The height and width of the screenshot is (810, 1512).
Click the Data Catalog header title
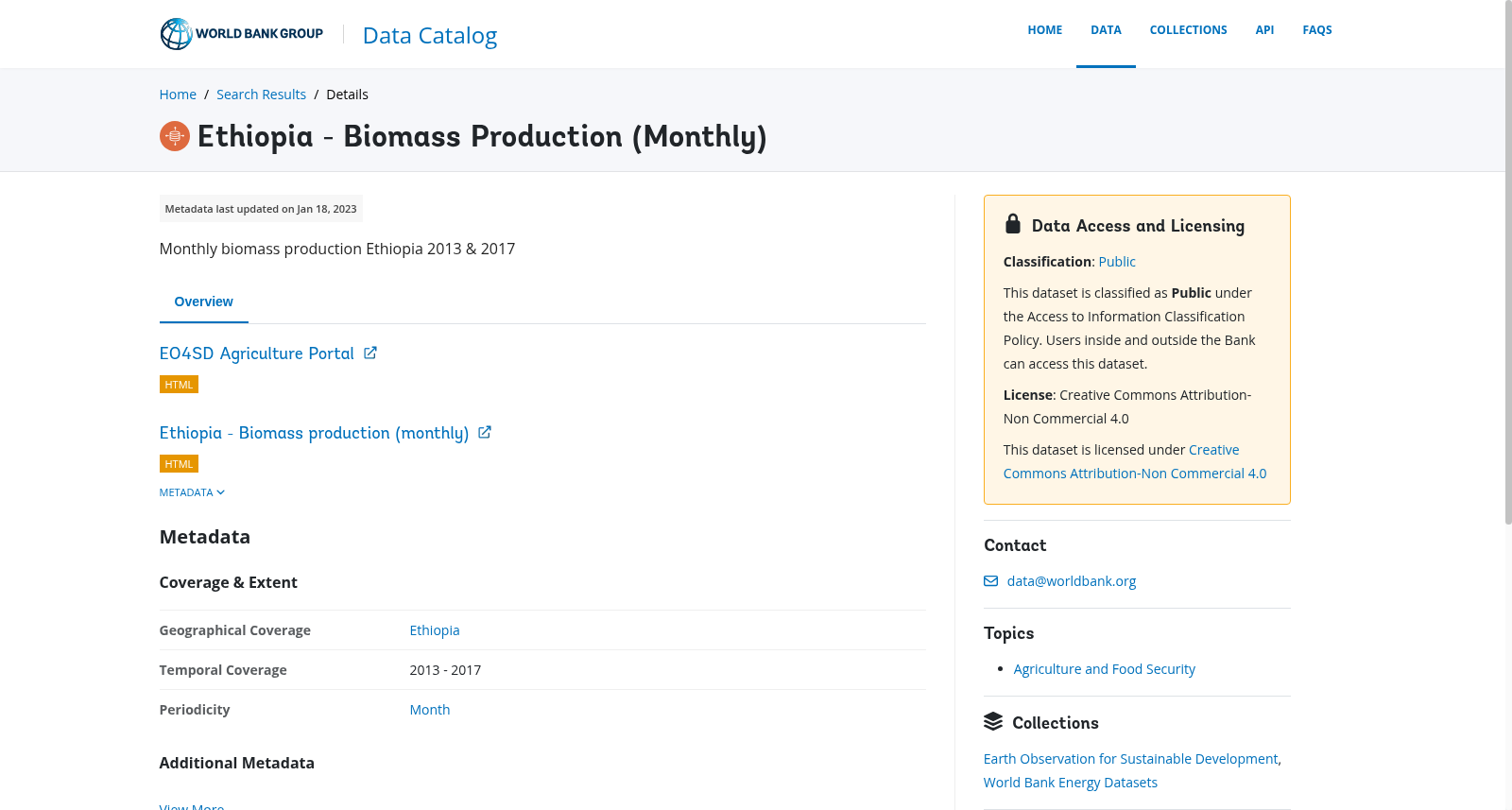pos(430,35)
